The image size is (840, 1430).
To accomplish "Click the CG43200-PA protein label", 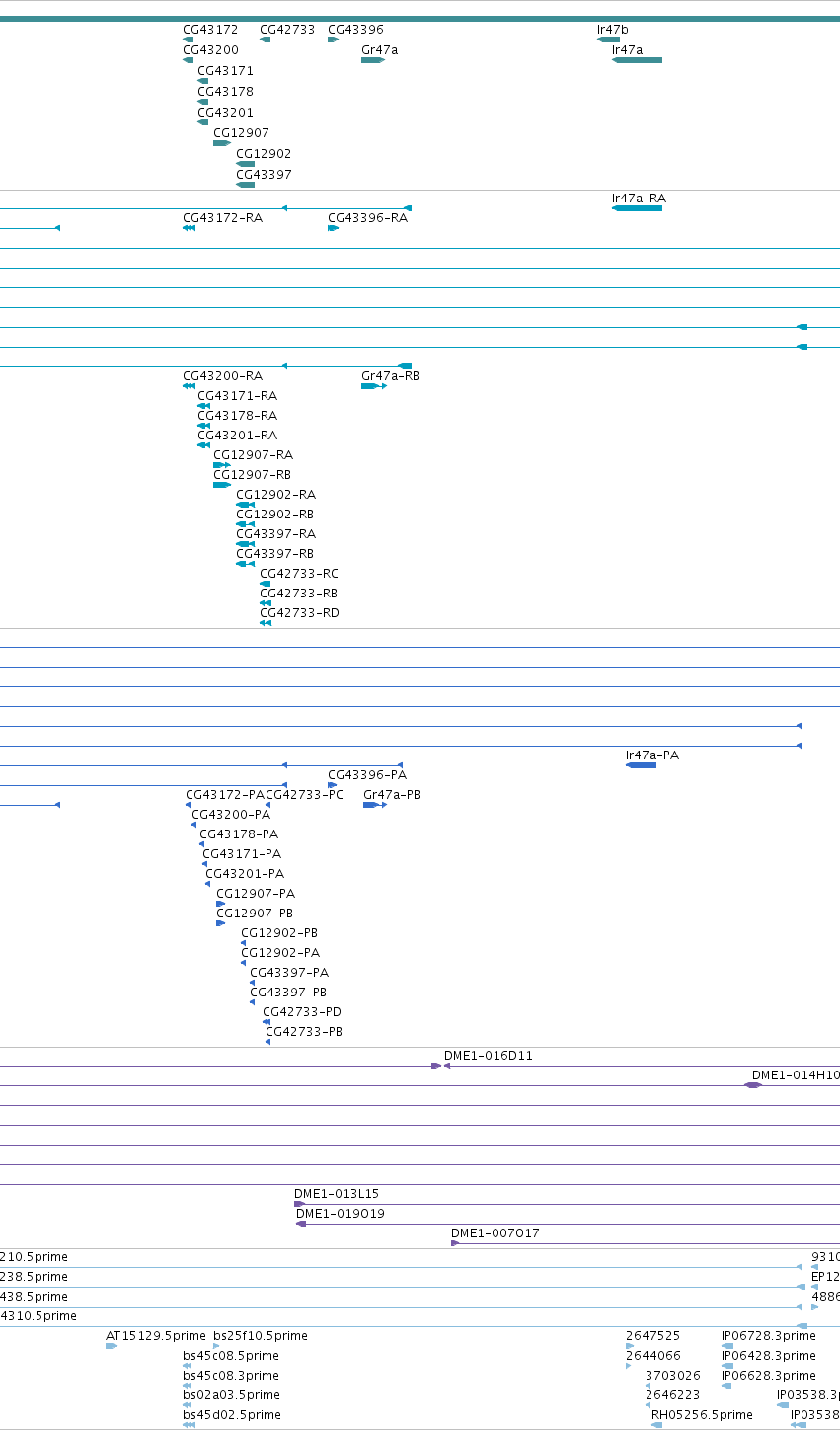I will click(x=231, y=815).
